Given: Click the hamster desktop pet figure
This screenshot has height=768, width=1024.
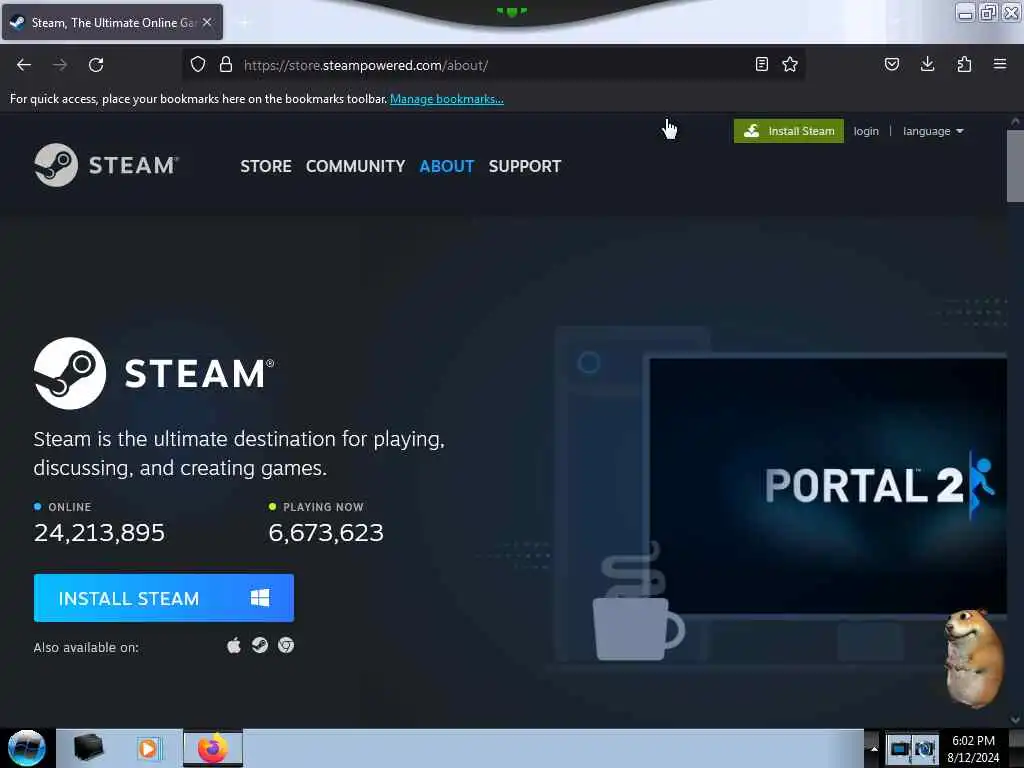Looking at the screenshot, I should (x=974, y=658).
